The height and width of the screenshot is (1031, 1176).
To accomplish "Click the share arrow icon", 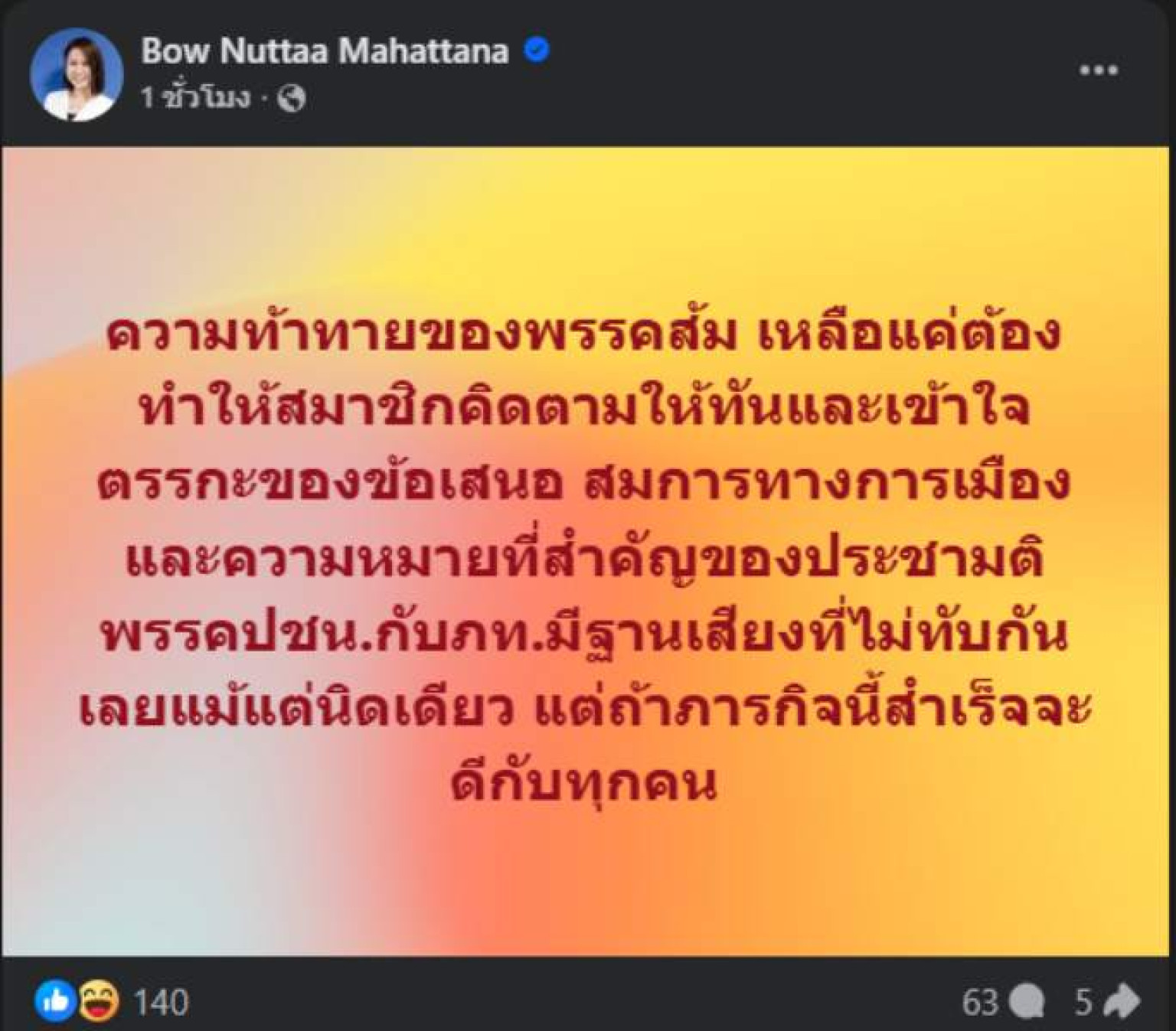I will (x=1122, y=1002).
